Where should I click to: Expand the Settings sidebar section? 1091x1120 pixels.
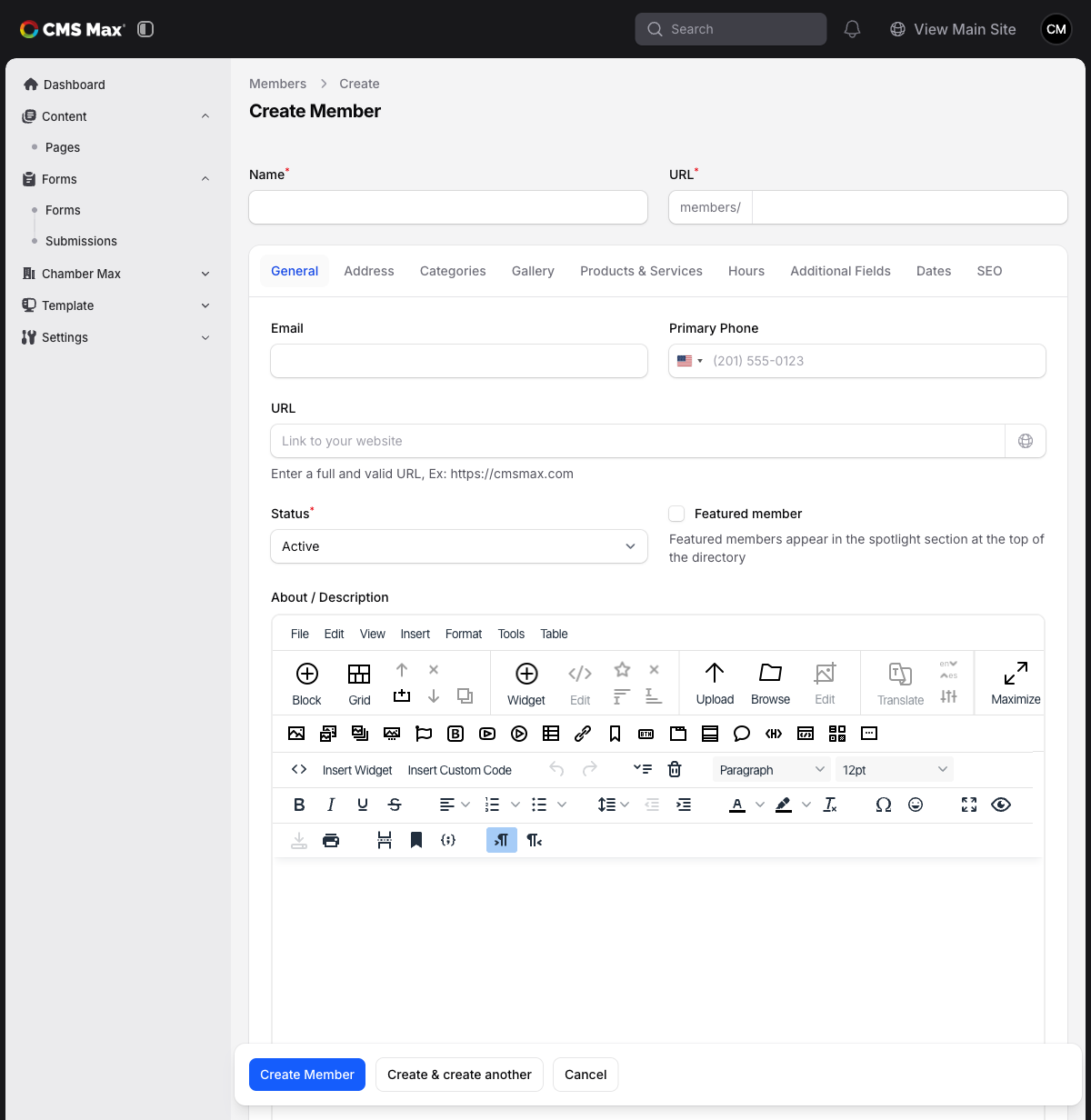(x=205, y=337)
